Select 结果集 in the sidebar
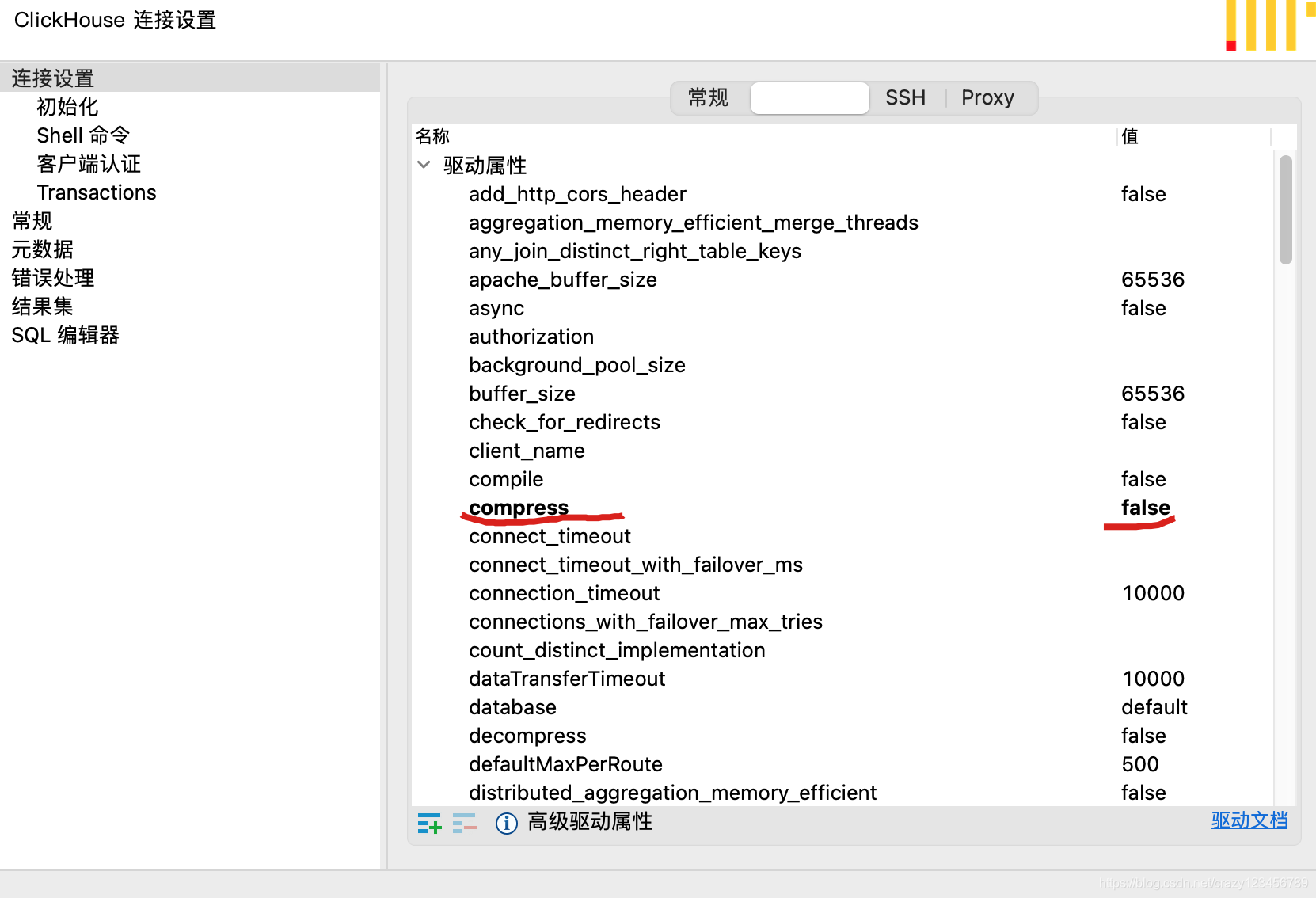 [42, 306]
